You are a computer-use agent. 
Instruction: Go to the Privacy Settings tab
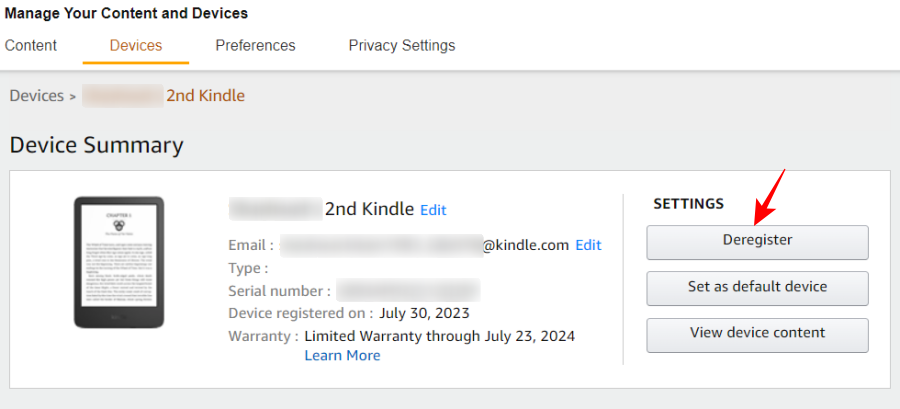click(x=402, y=46)
